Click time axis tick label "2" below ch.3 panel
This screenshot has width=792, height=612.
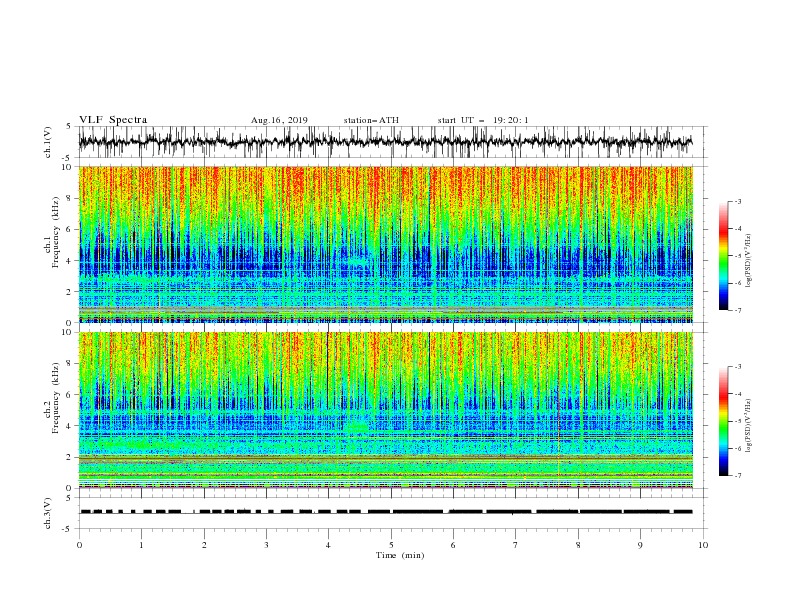point(204,545)
